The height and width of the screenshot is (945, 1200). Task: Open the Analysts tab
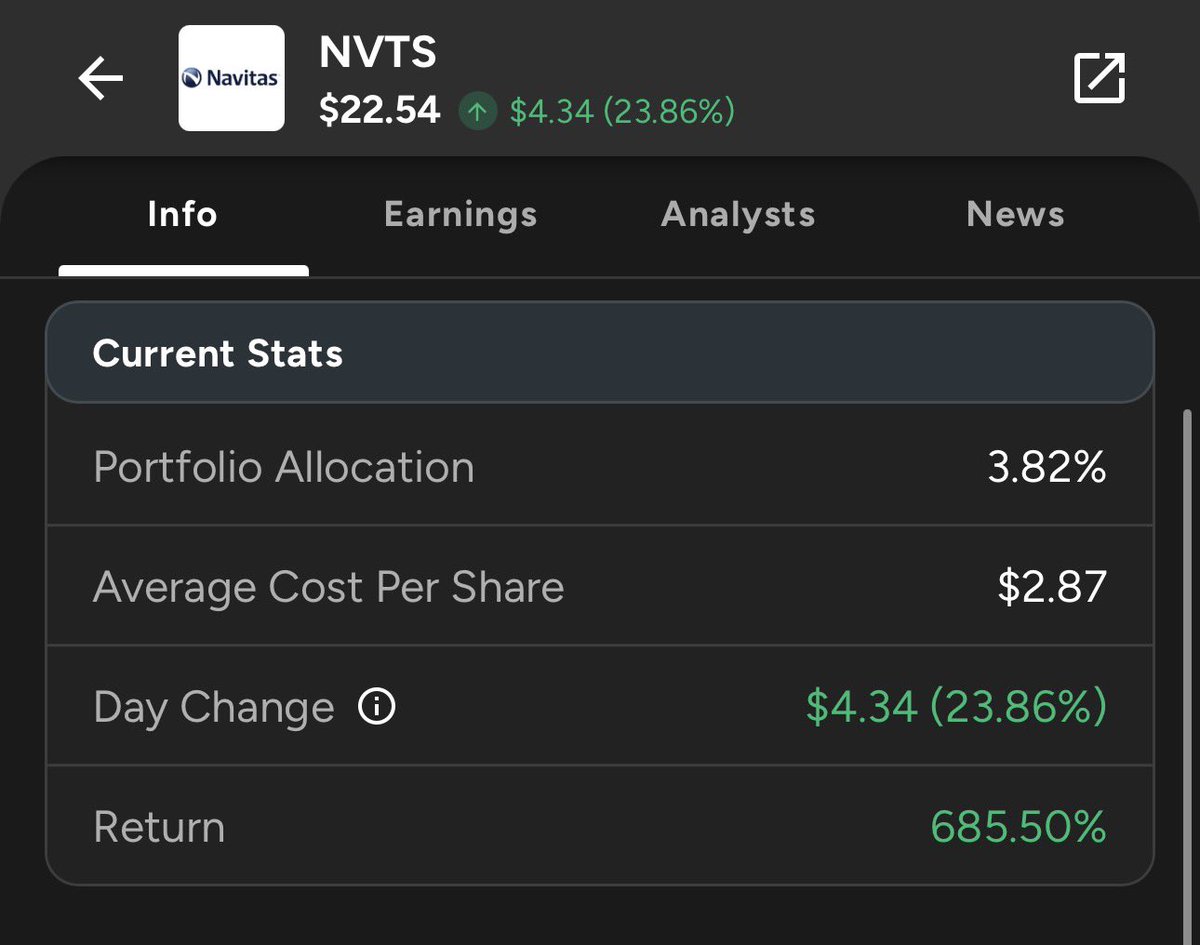coord(738,214)
